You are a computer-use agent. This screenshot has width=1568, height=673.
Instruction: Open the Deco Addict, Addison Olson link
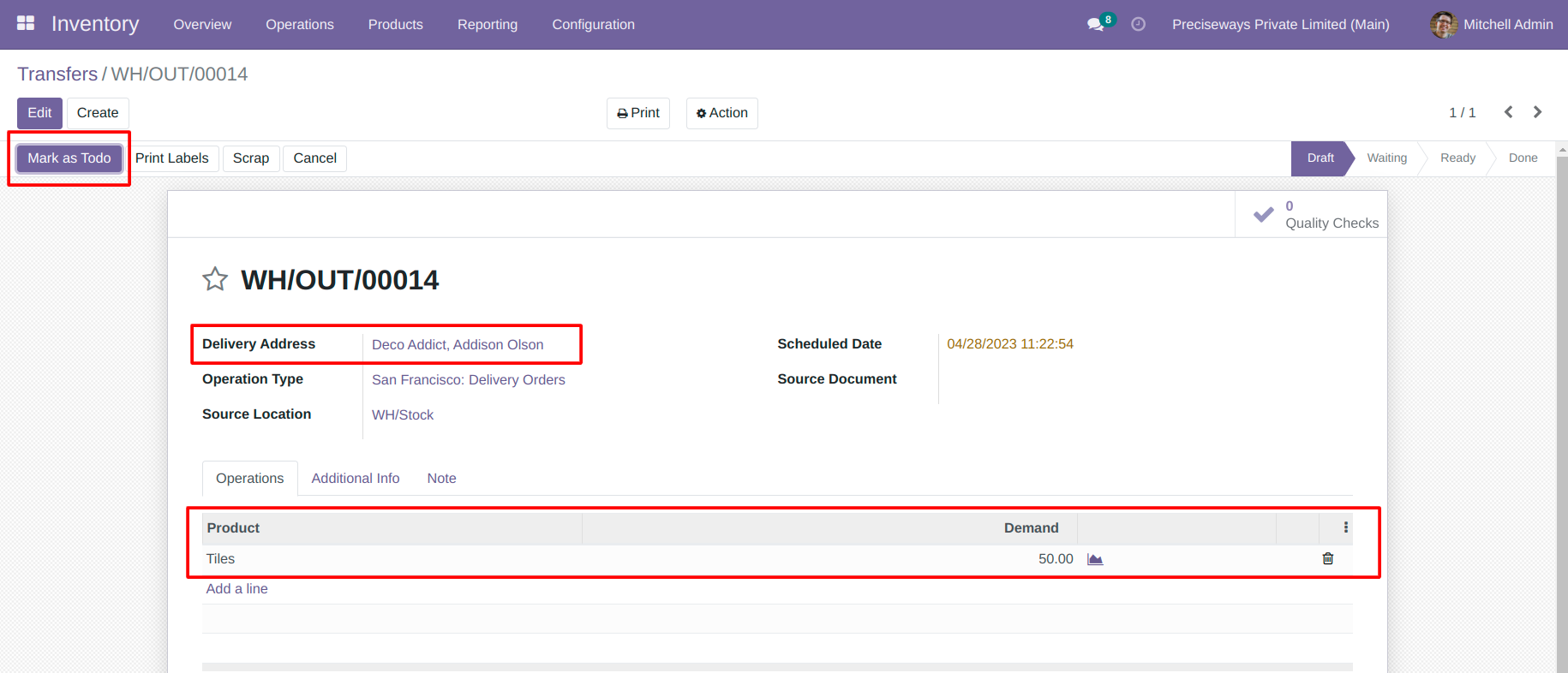[x=458, y=344]
